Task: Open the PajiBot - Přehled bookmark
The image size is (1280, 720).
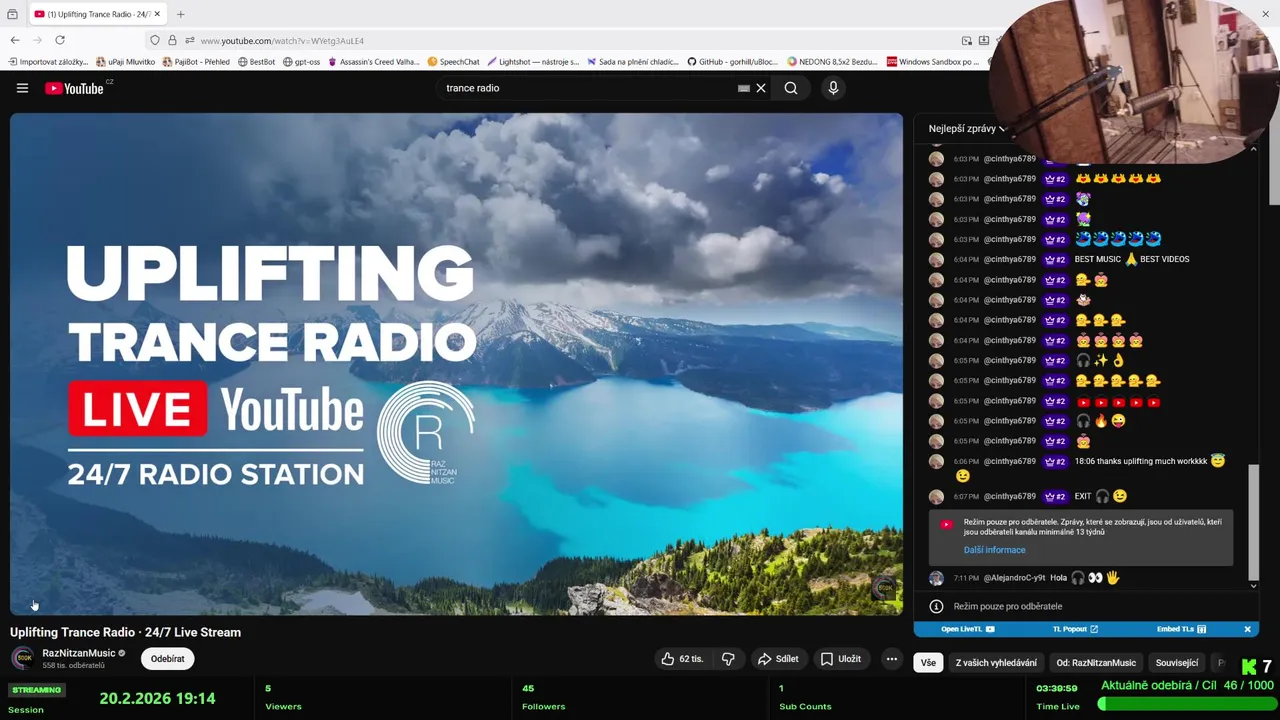Action: coord(195,62)
